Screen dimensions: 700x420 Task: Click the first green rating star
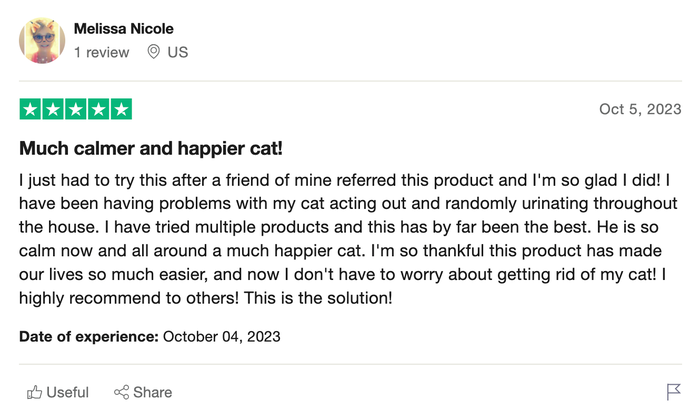[x=30, y=109]
